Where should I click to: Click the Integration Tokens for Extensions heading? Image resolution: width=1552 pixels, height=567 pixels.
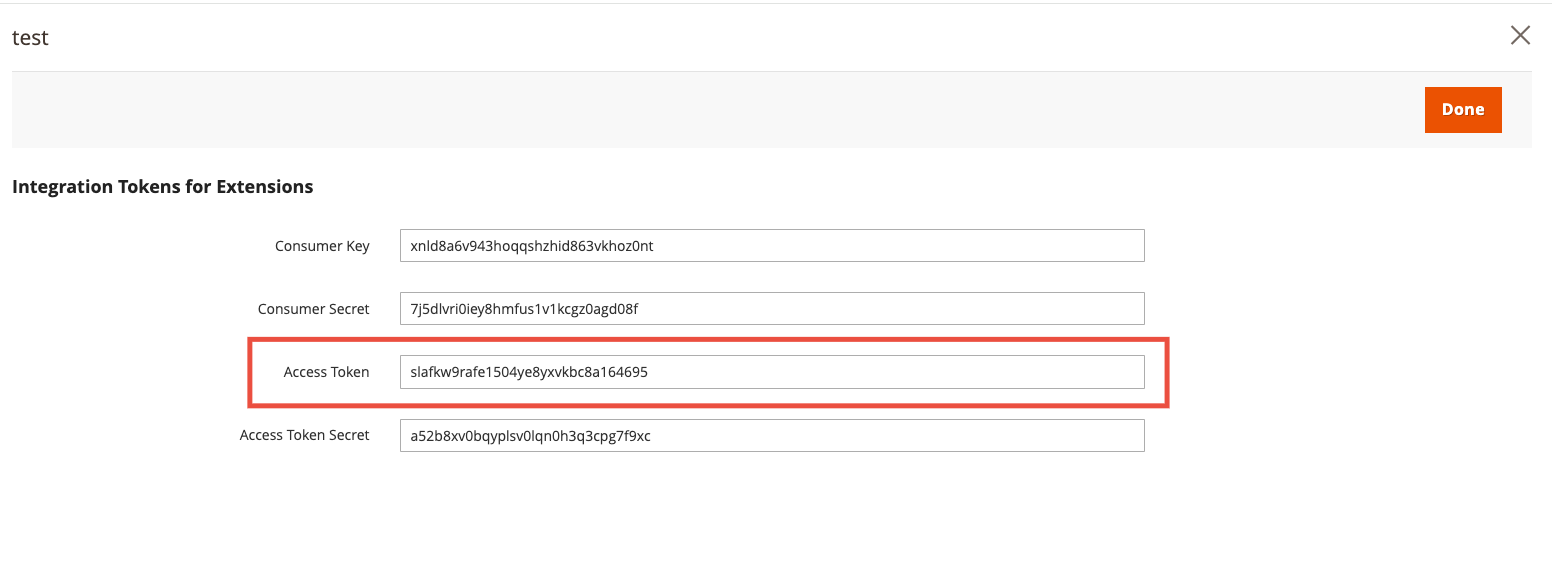(163, 187)
